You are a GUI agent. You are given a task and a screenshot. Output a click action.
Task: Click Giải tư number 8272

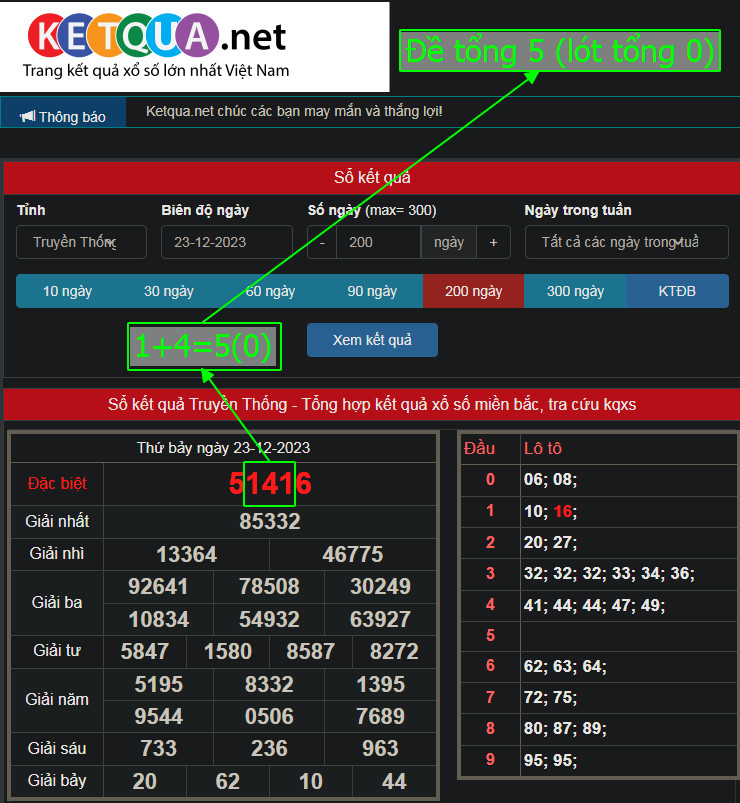point(394,651)
